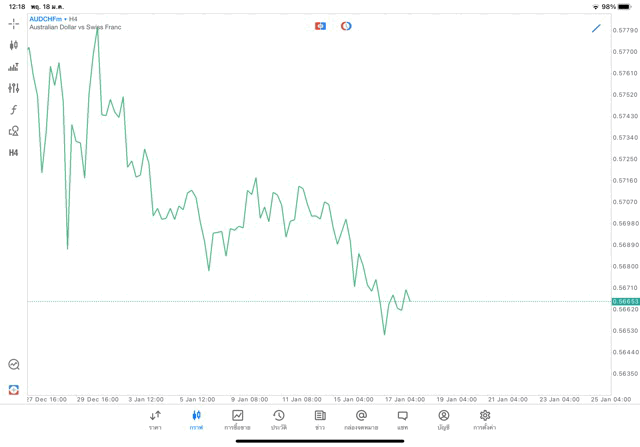Select the crosshair cursor tool

coord(13,23)
